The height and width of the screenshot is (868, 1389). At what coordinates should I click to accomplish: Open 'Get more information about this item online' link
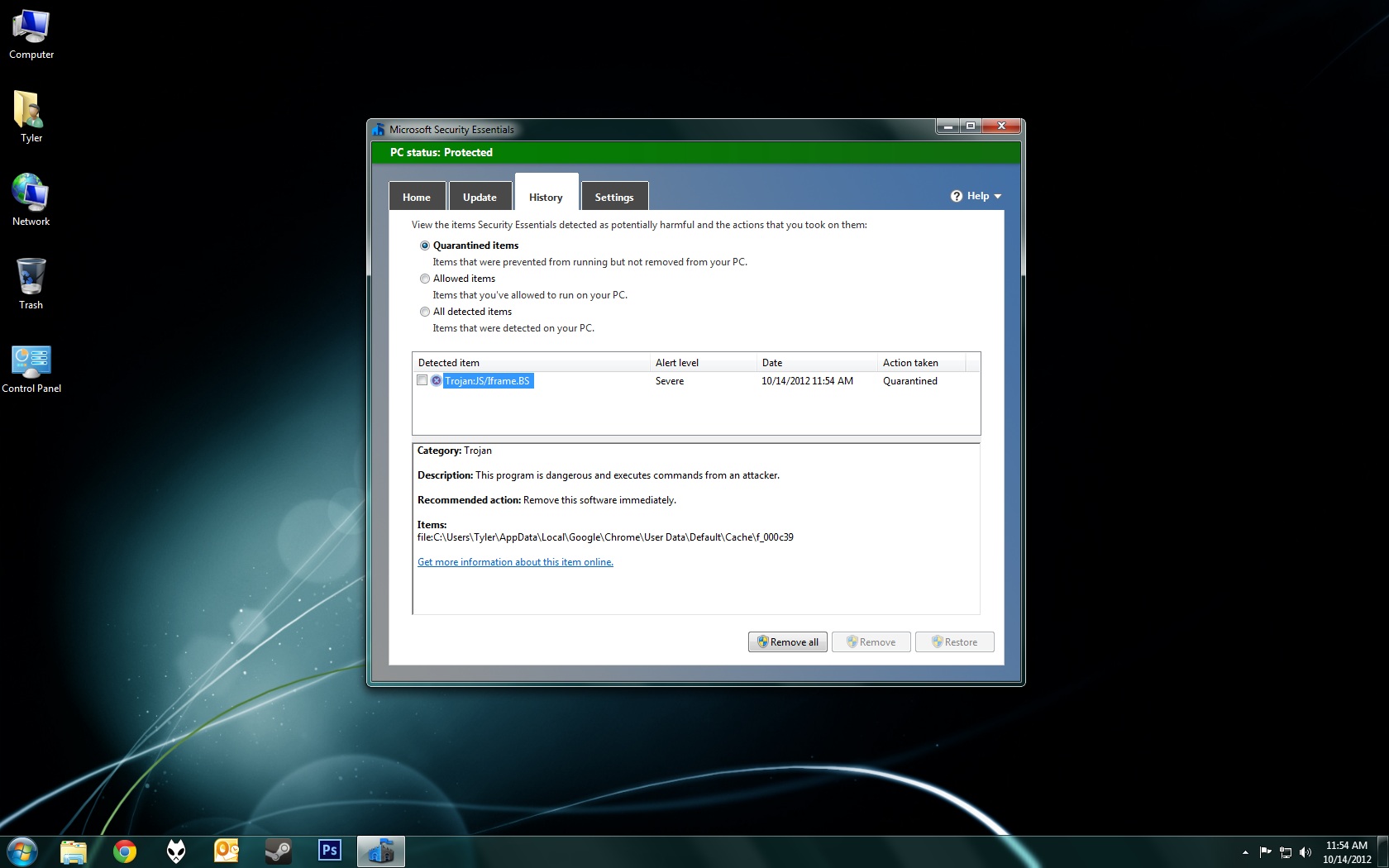(515, 562)
